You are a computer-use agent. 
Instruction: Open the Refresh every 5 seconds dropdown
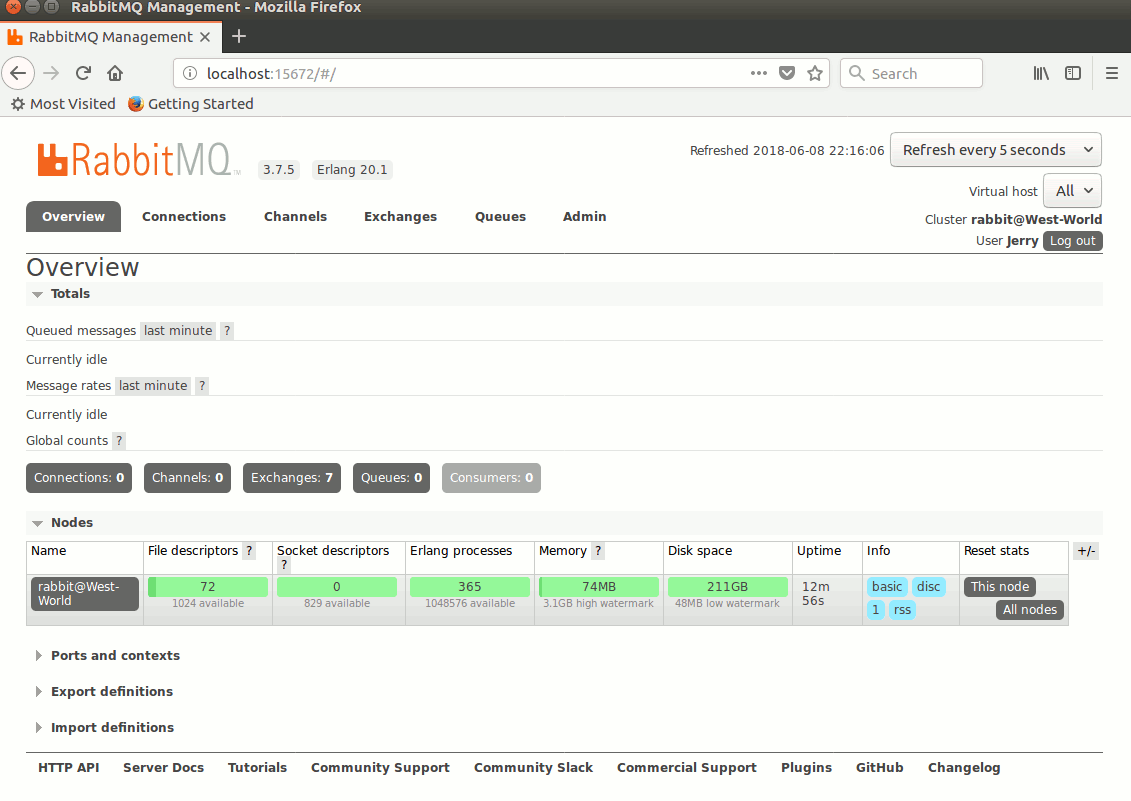click(995, 149)
